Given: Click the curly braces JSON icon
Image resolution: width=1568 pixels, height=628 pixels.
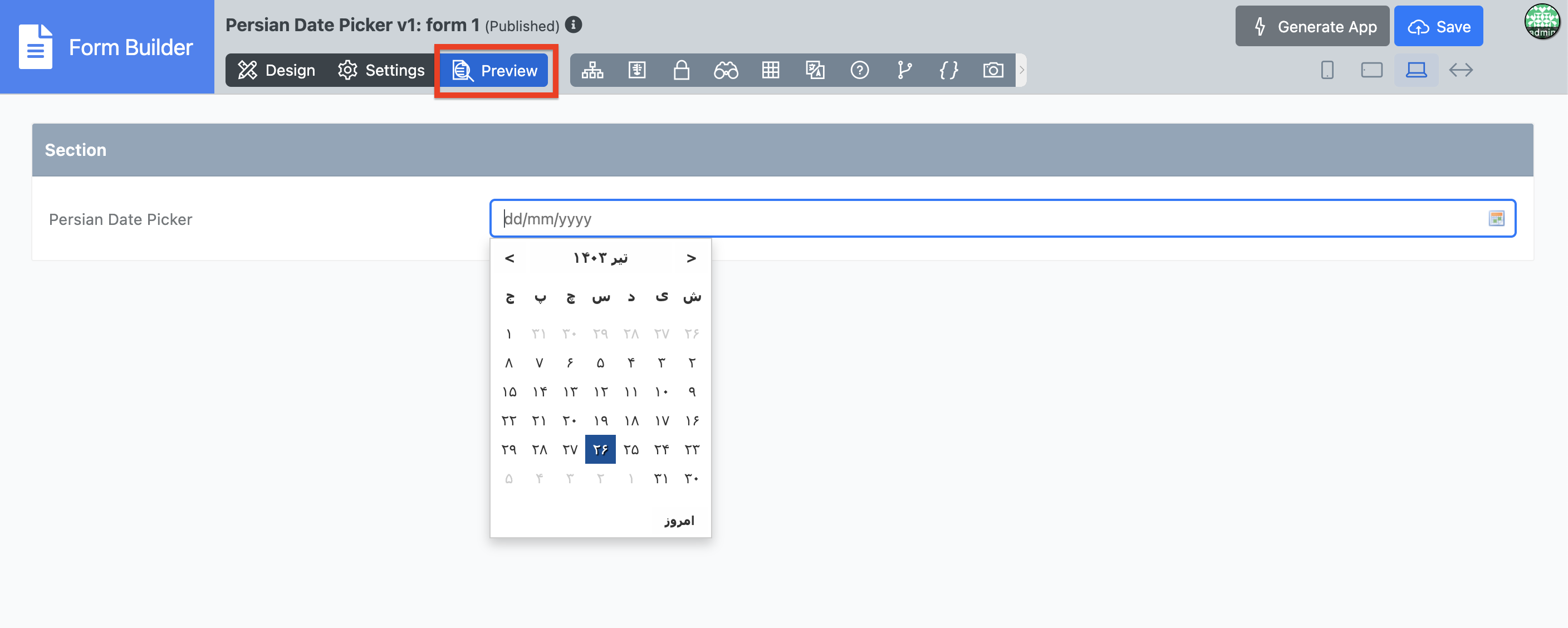Looking at the screenshot, I should click(948, 71).
